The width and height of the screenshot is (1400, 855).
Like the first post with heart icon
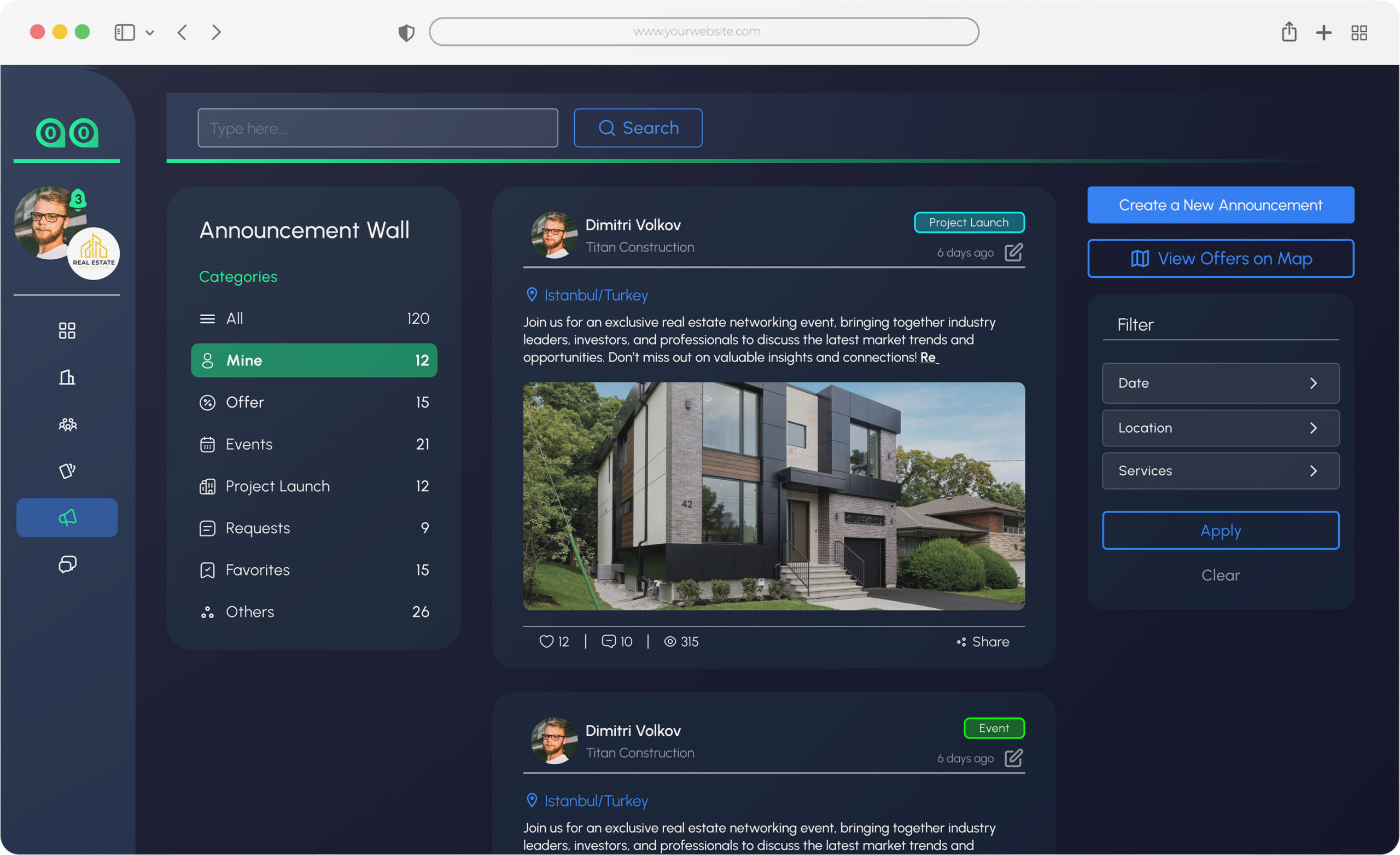[x=546, y=641]
